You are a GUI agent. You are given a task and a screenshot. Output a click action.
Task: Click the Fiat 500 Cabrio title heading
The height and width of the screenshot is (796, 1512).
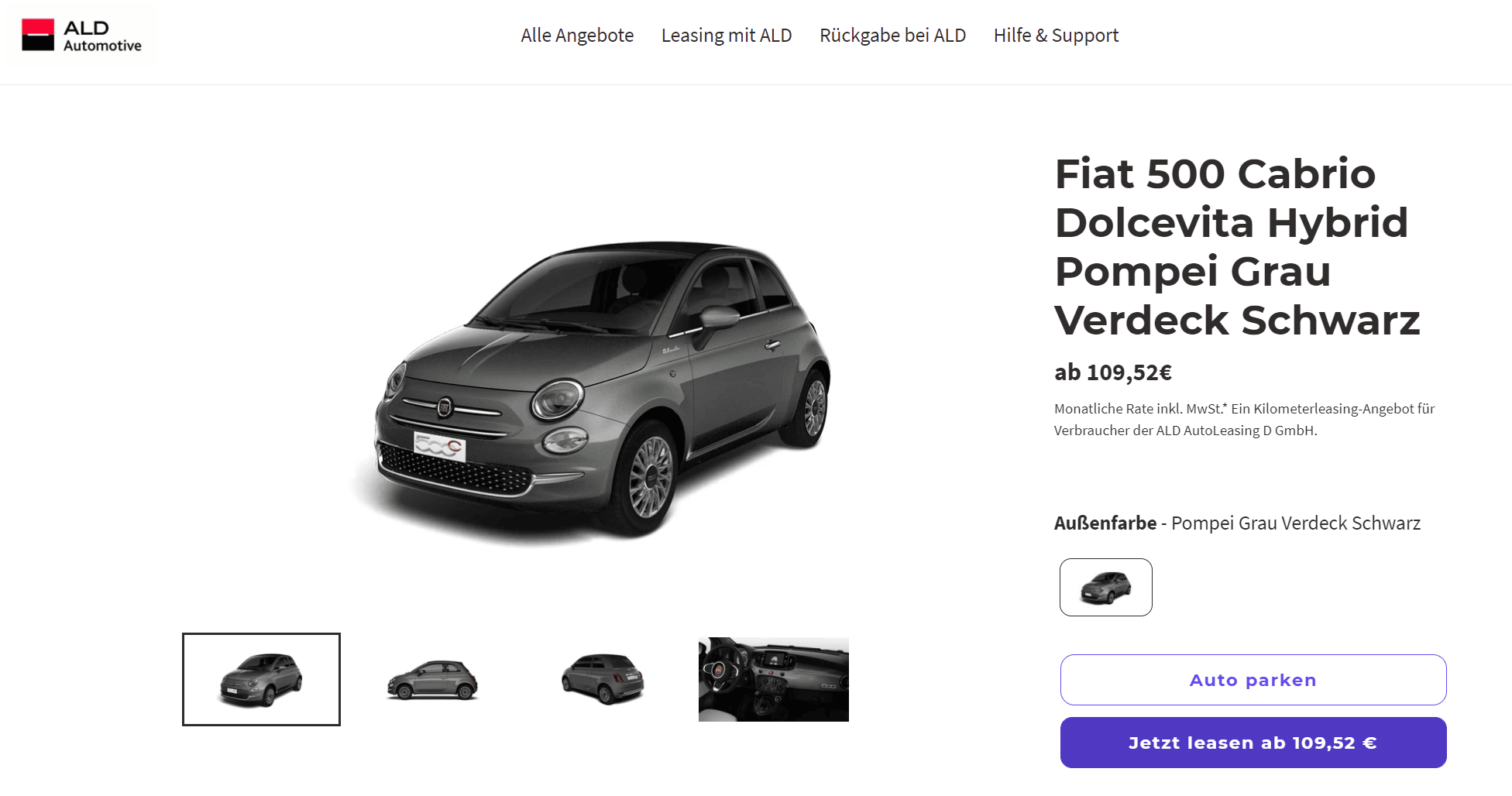pyautogui.click(x=1237, y=246)
